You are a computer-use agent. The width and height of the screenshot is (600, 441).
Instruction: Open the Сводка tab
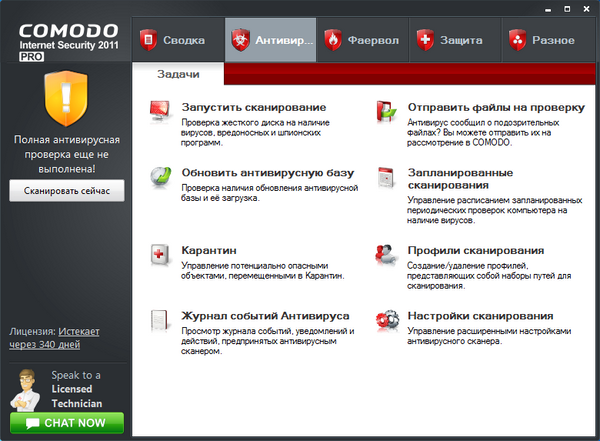tap(178, 40)
